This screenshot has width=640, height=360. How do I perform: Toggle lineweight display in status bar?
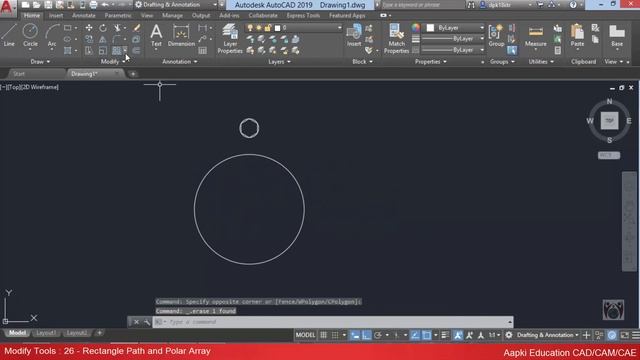445,335
